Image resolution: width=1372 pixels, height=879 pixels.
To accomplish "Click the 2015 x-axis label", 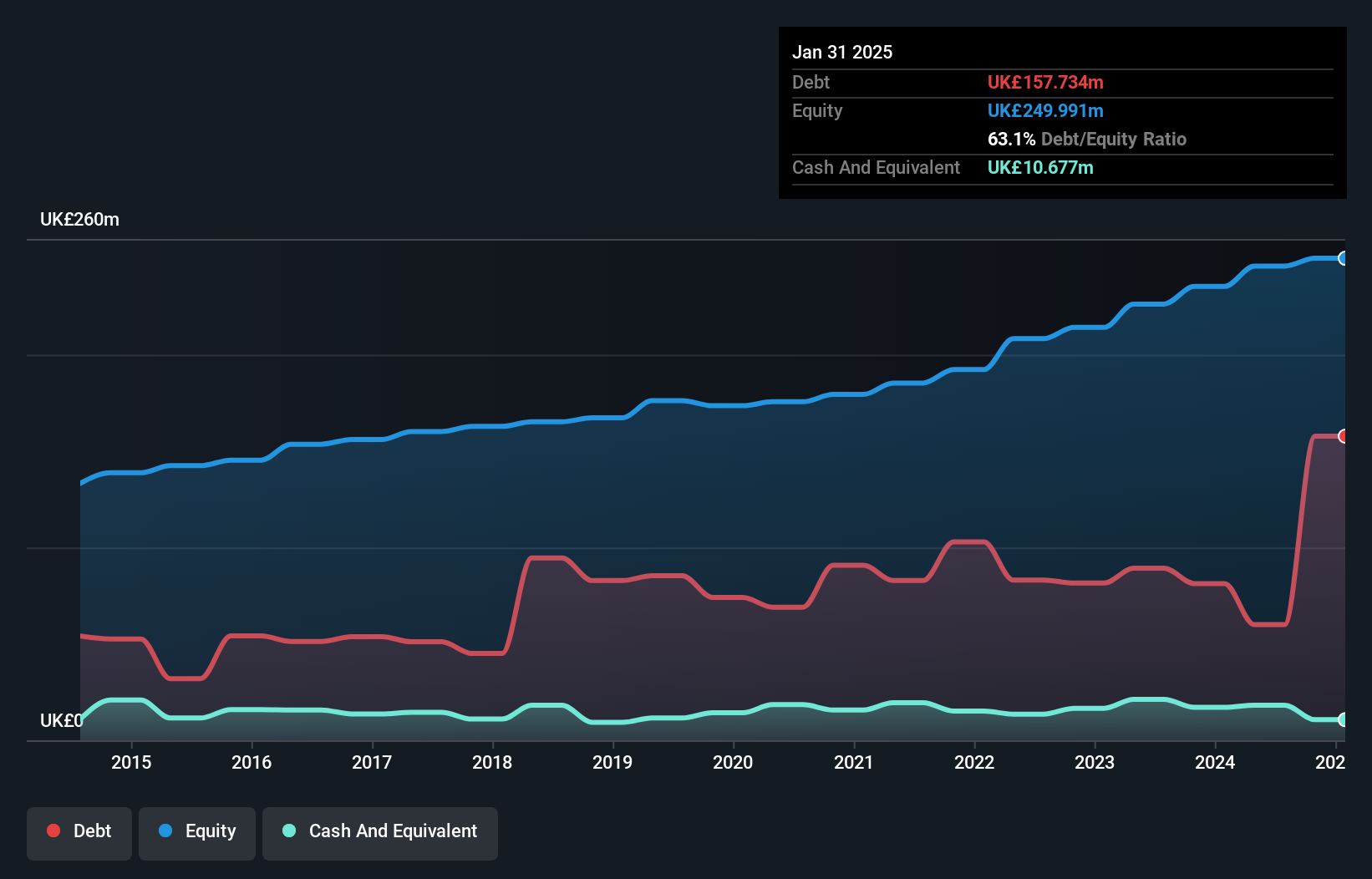I will pos(131,762).
